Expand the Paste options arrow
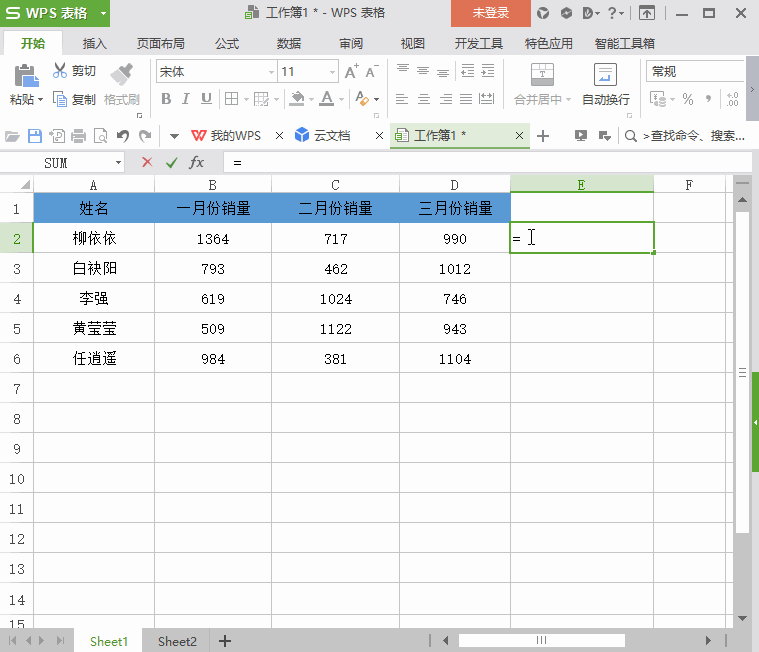This screenshot has width=759, height=652. tap(41, 100)
